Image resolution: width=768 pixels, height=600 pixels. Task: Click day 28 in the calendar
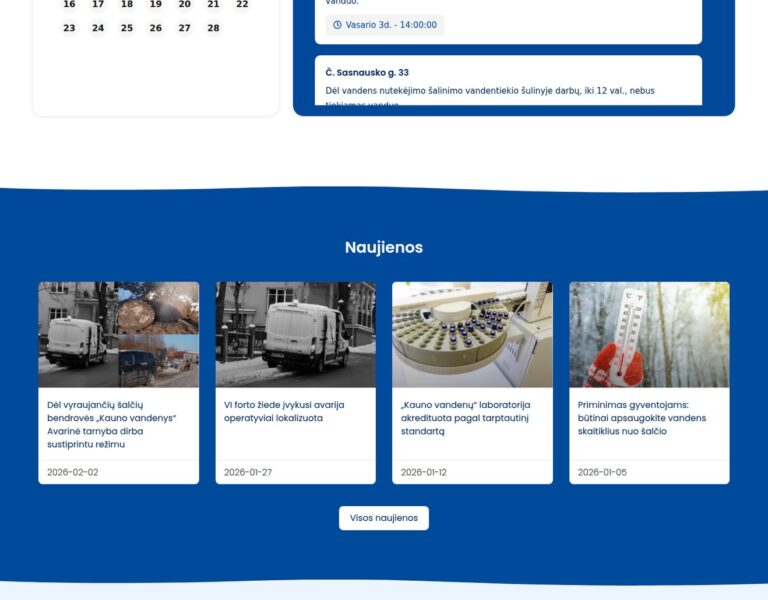tap(213, 28)
